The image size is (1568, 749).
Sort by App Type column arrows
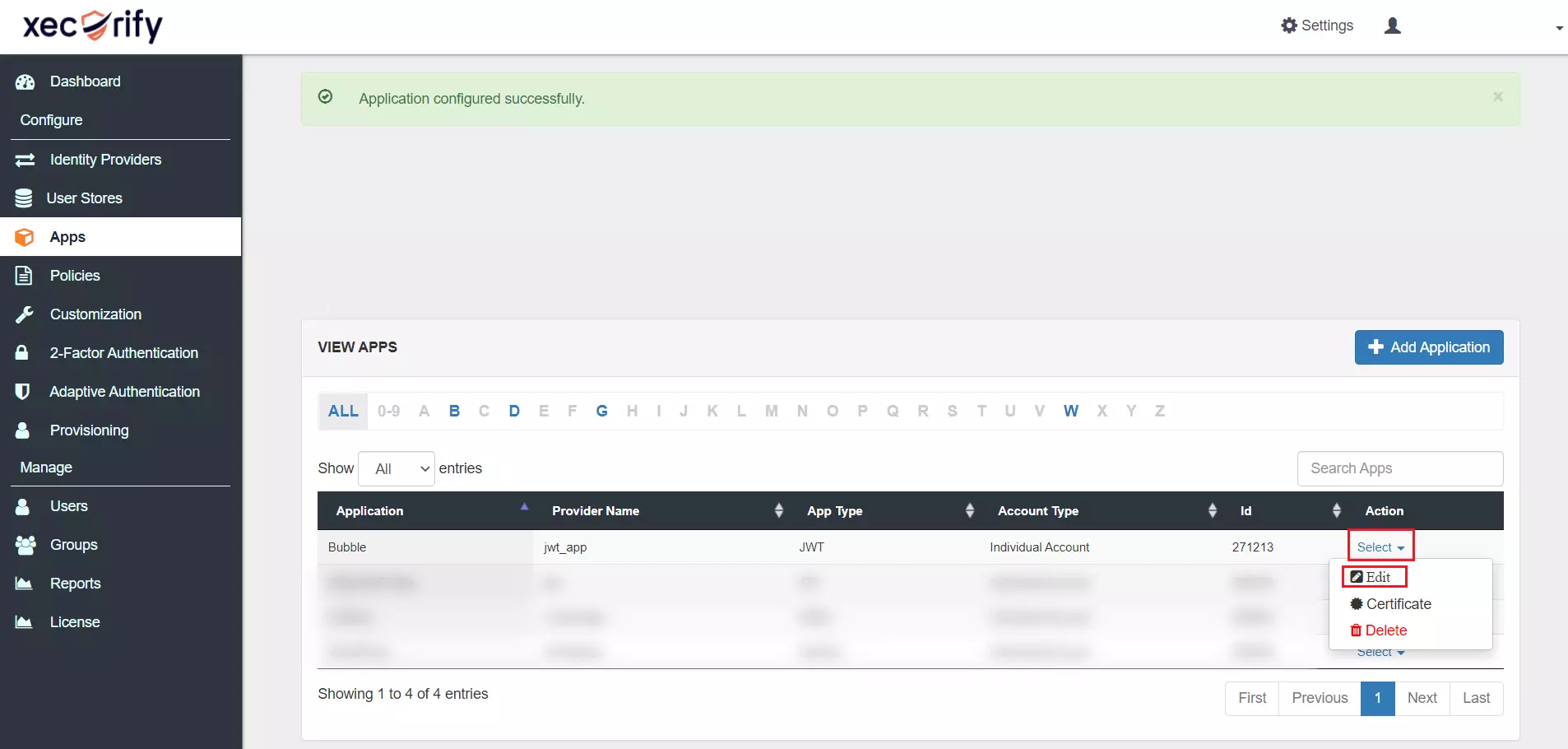(970, 510)
